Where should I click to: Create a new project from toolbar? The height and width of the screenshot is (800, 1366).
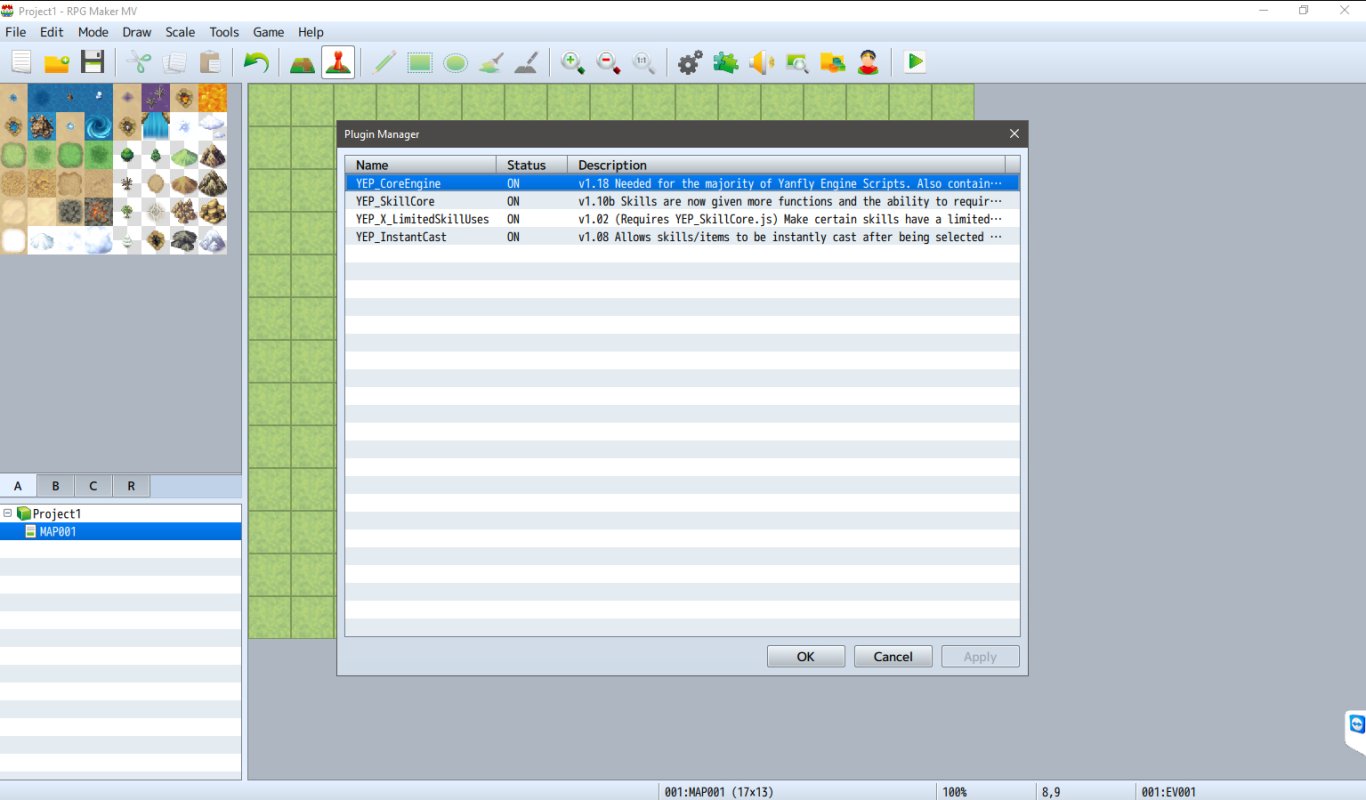click(21, 62)
